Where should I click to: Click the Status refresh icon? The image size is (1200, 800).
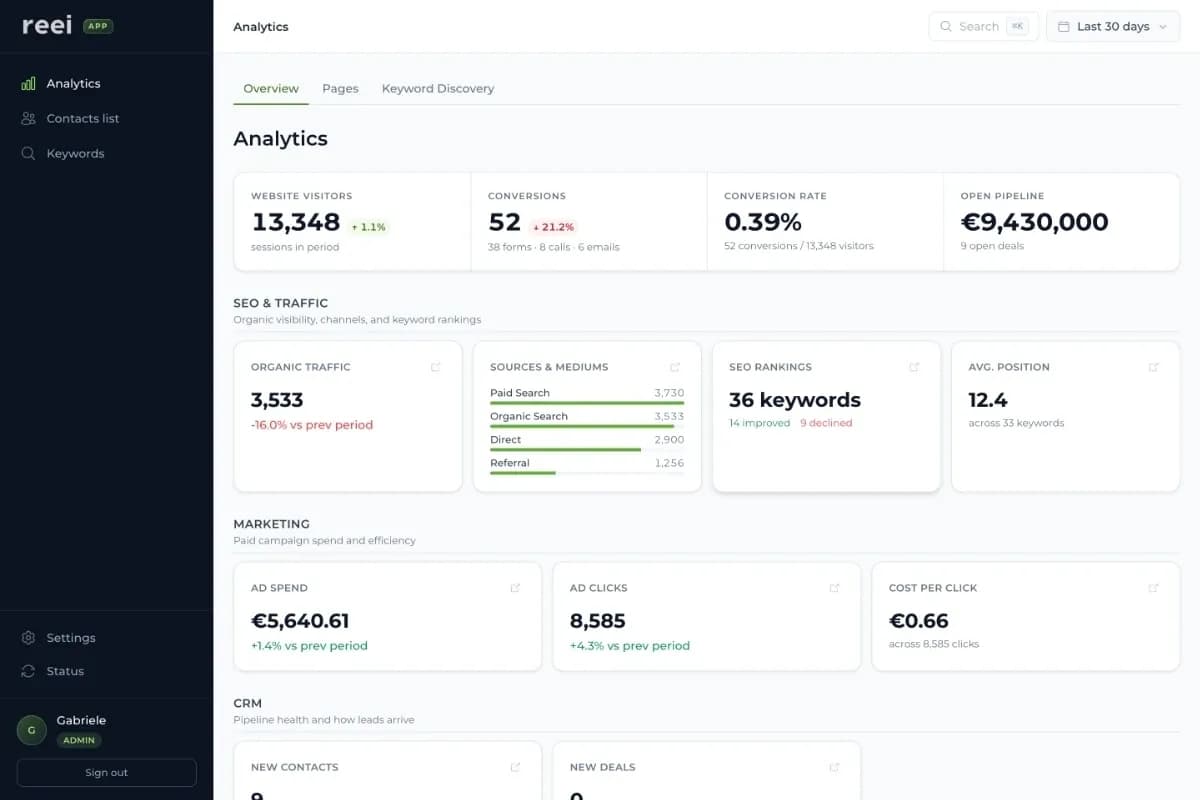click(28, 671)
